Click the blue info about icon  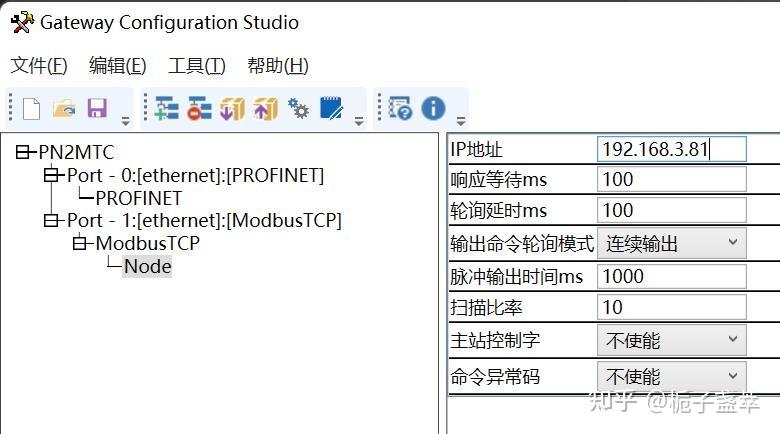433,108
